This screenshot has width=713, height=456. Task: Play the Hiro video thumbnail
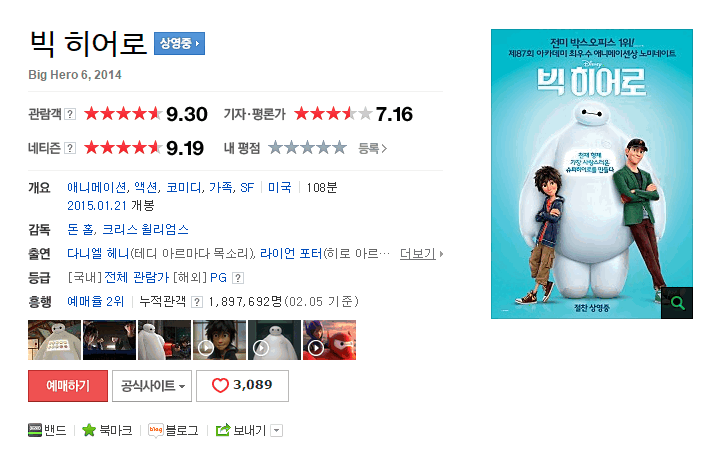(x=220, y=340)
